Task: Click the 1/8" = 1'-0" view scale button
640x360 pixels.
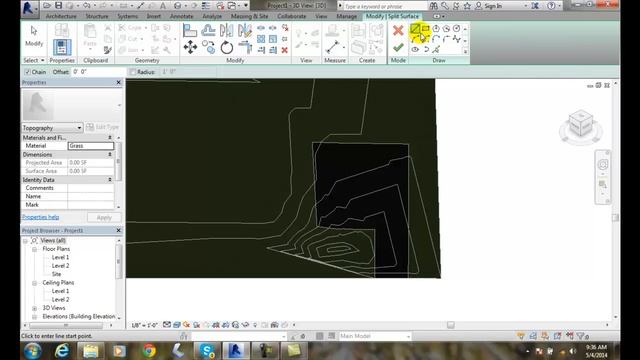Action: point(144,325)
